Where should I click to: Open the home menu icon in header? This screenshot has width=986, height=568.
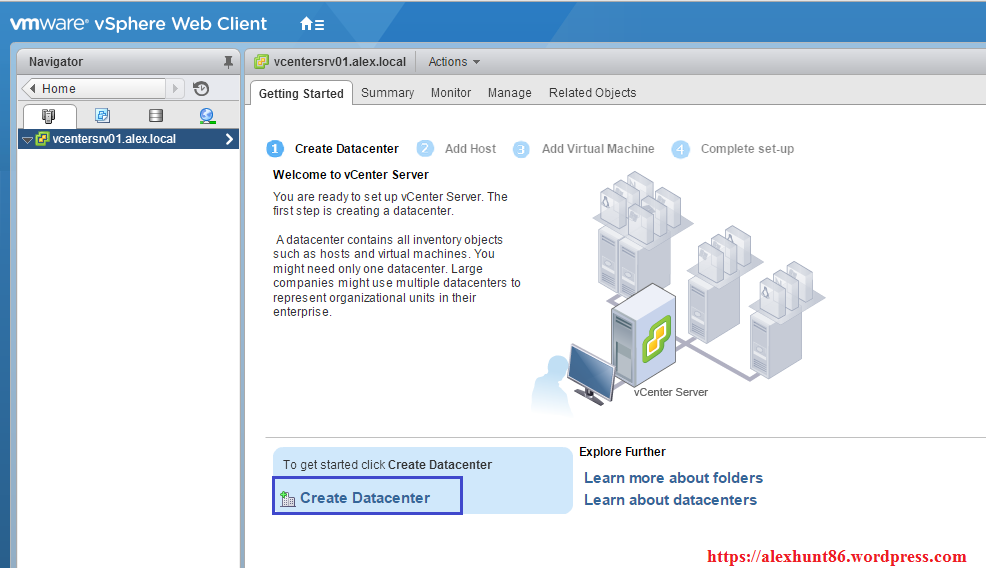pyautogui.click(x=312, y=25)
